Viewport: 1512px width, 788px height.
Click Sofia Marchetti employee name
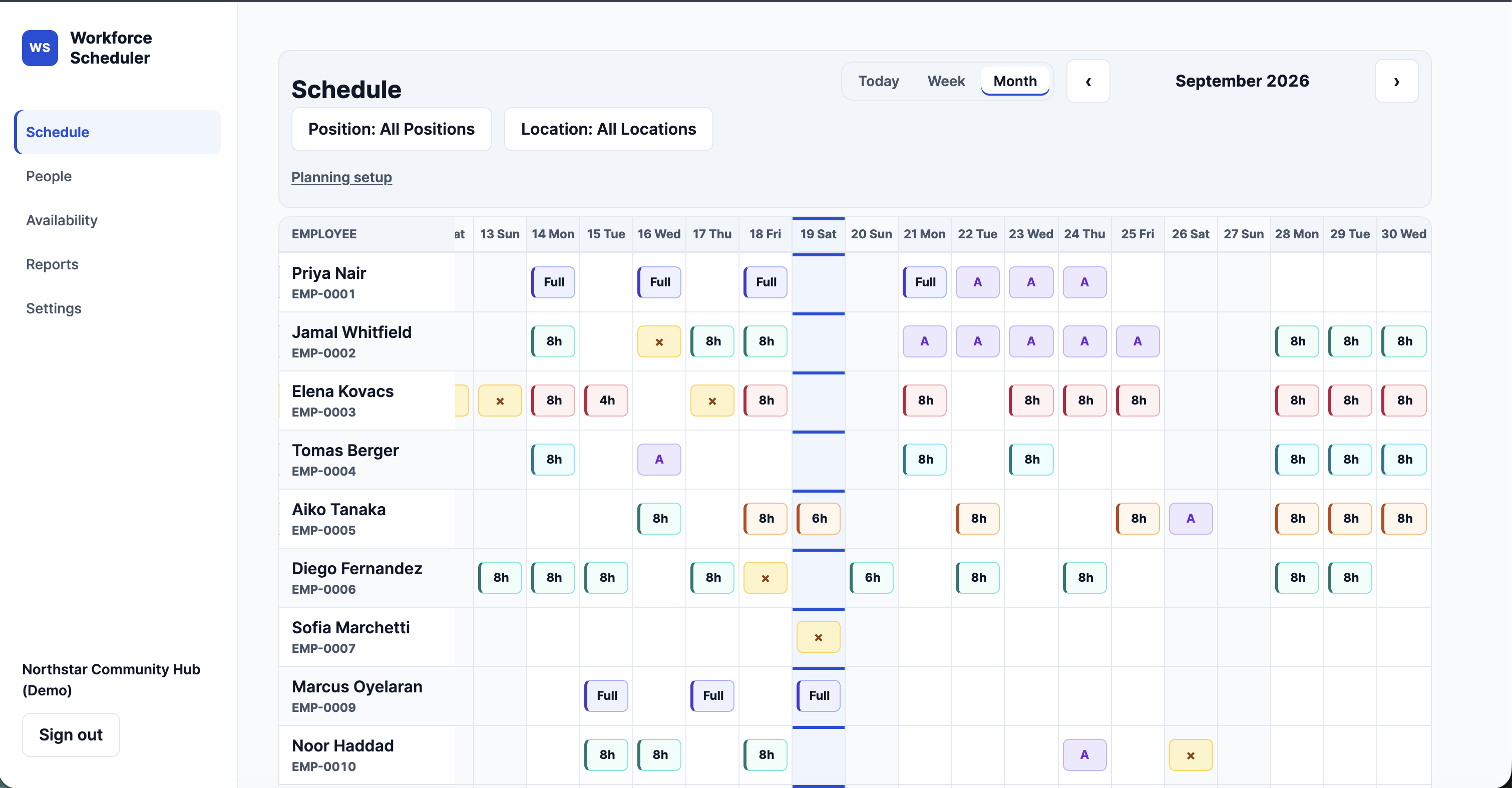pyautogui.click(x=351, y=628)
